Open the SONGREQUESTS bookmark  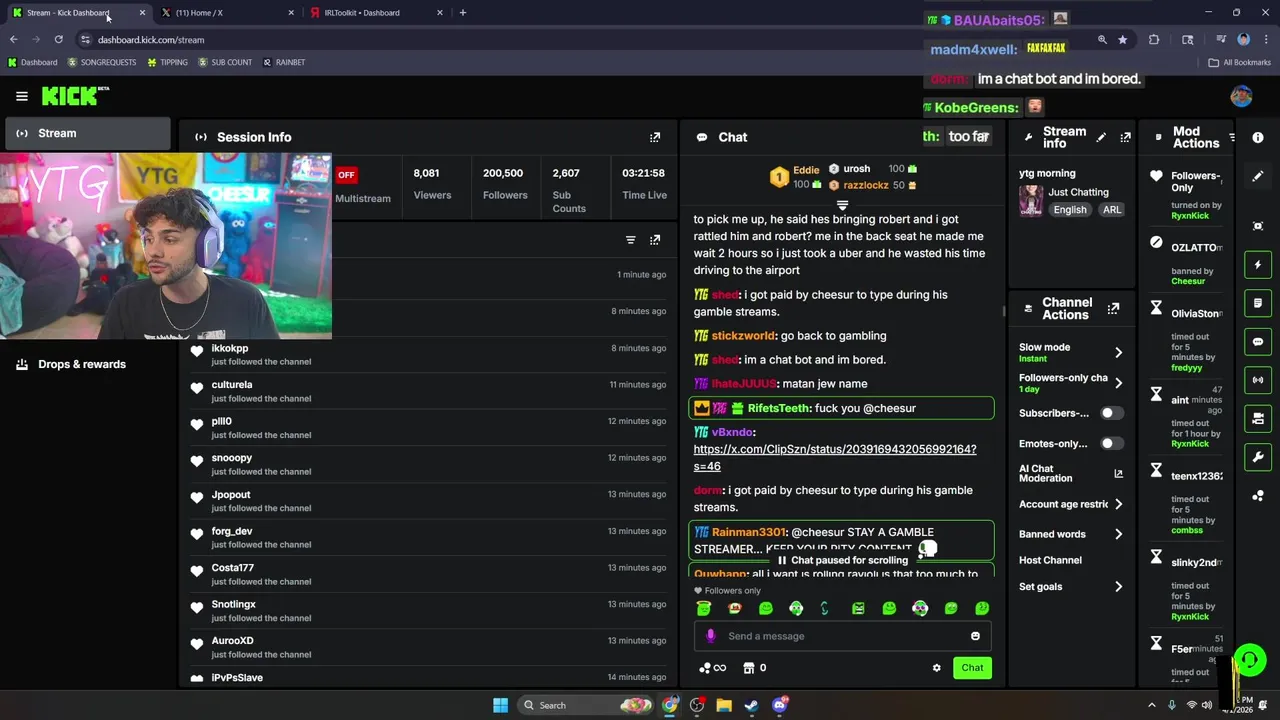[102, 62]
